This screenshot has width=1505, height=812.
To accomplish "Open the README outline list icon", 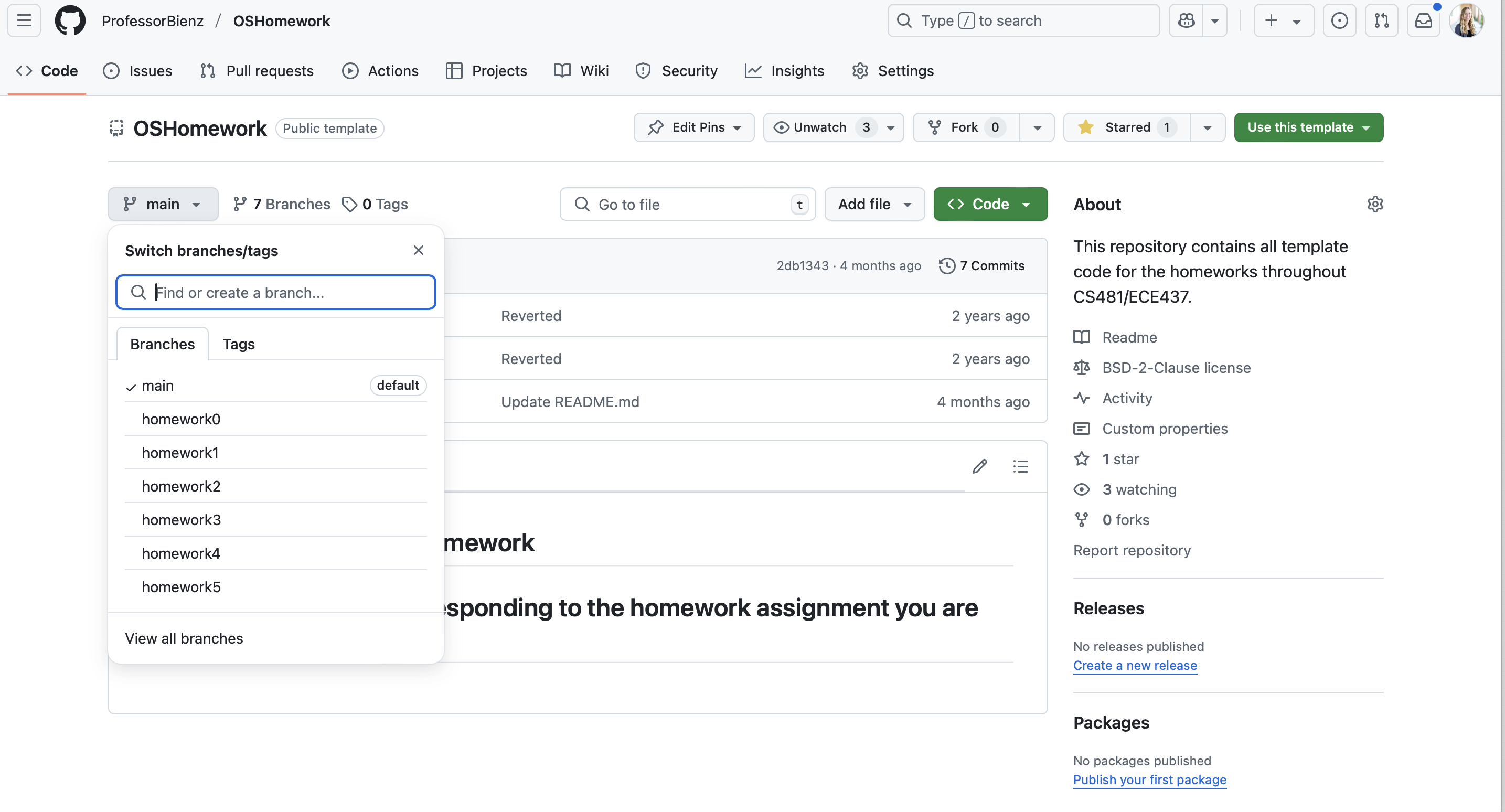I will click(1020, 466).
